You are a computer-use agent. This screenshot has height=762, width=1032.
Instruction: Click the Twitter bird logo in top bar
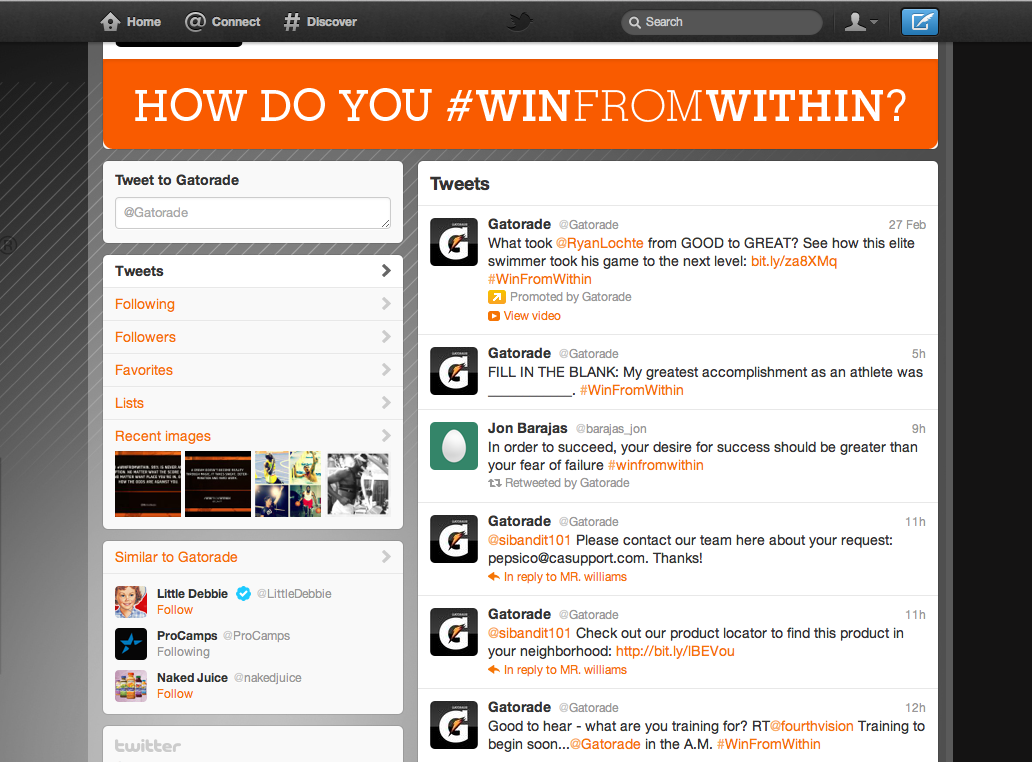click(520, 22)
